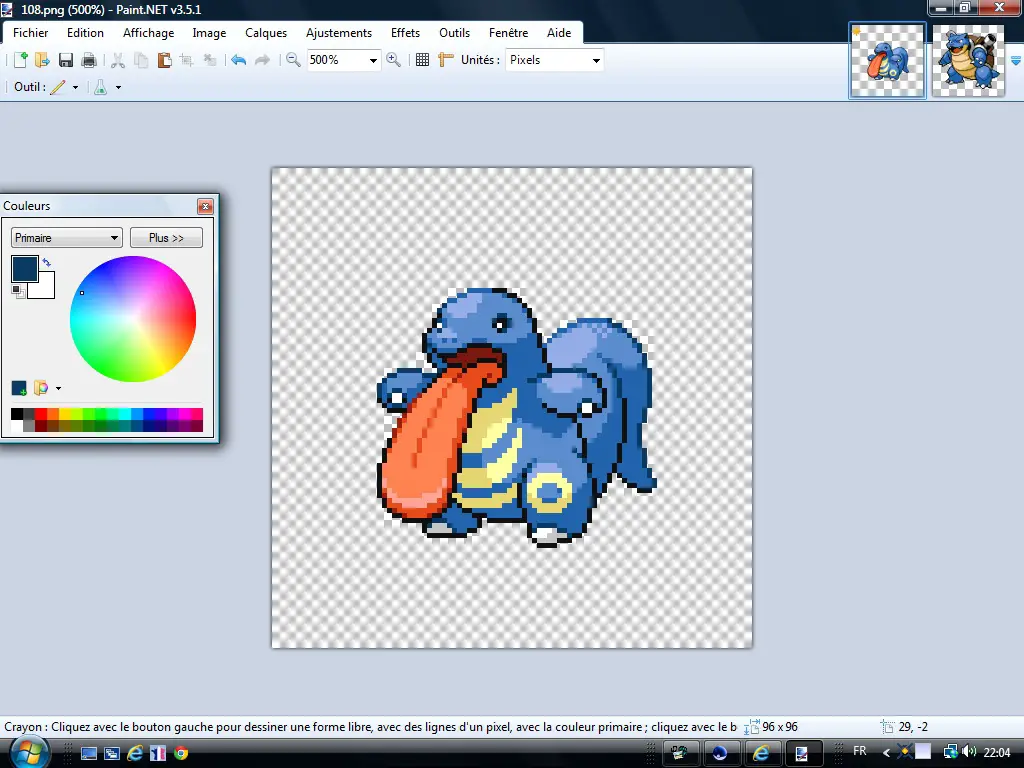Open the Edition menu
The height and width of the screenshot is (768, 1024).
86,33
